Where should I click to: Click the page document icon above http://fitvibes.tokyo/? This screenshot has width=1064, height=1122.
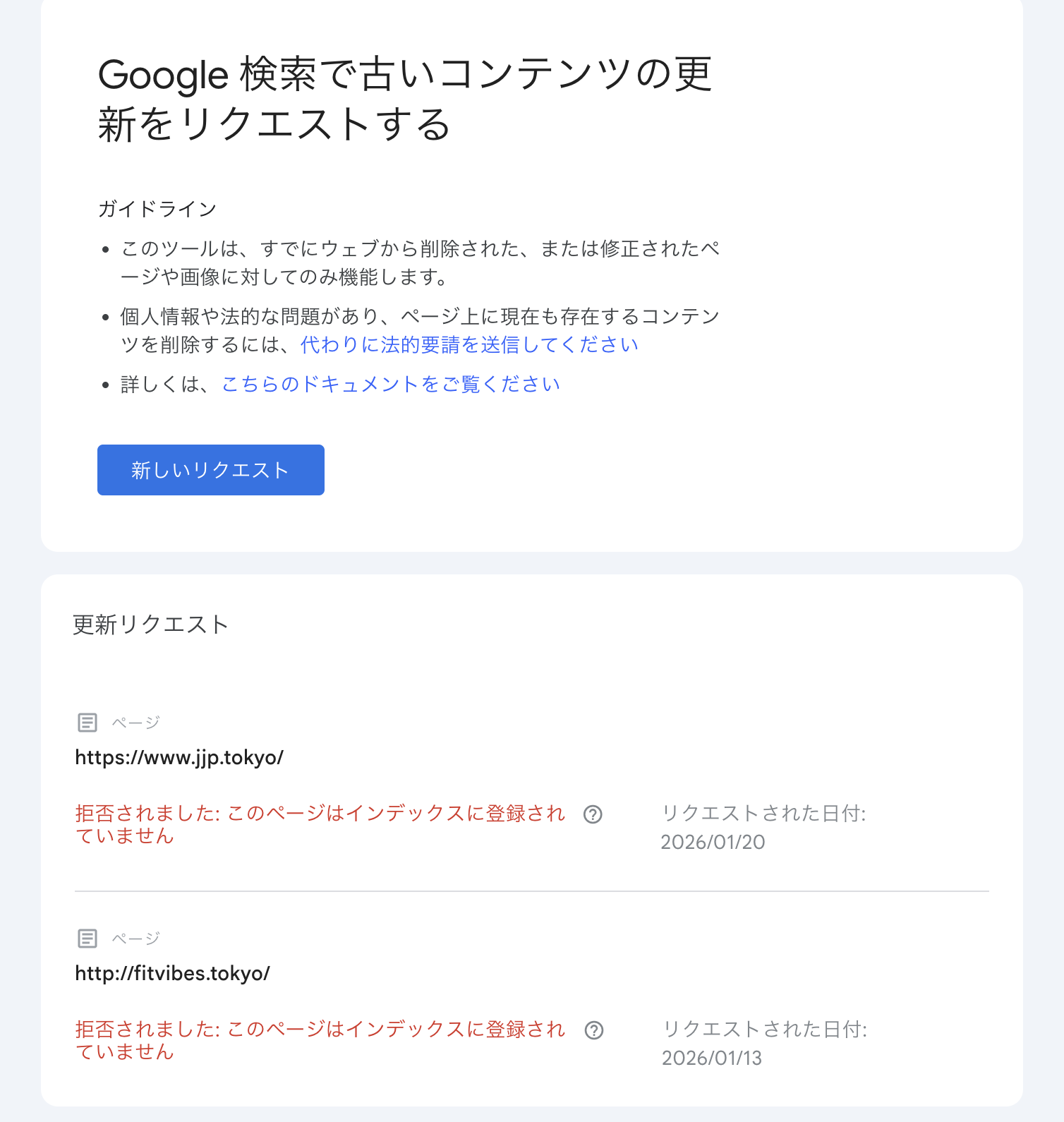click(x=86, y=939)
